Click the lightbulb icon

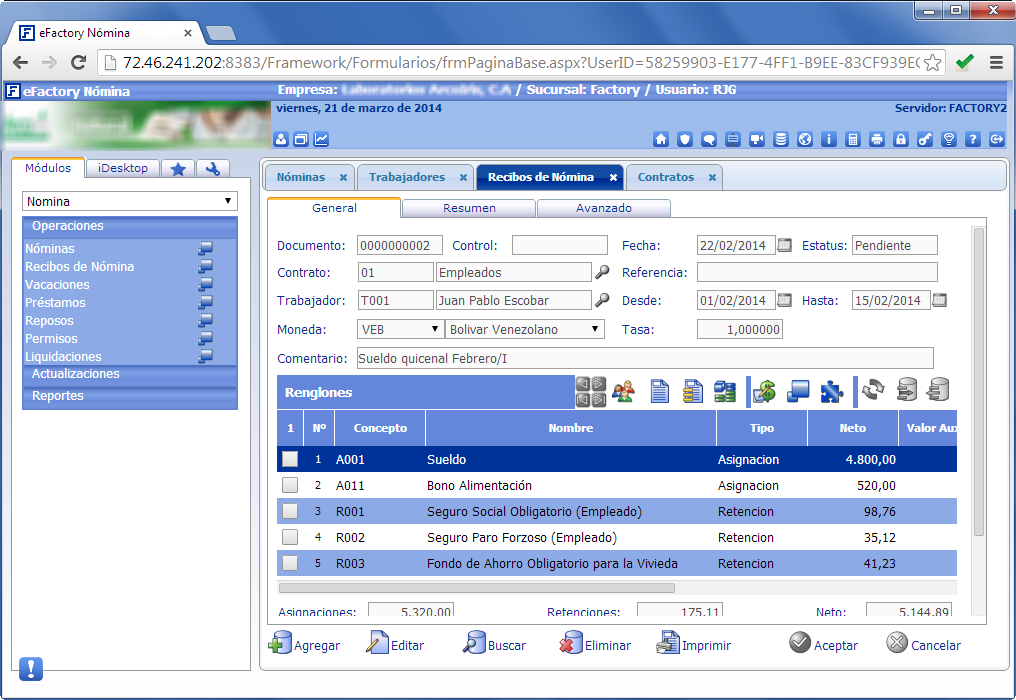[949, 139]
